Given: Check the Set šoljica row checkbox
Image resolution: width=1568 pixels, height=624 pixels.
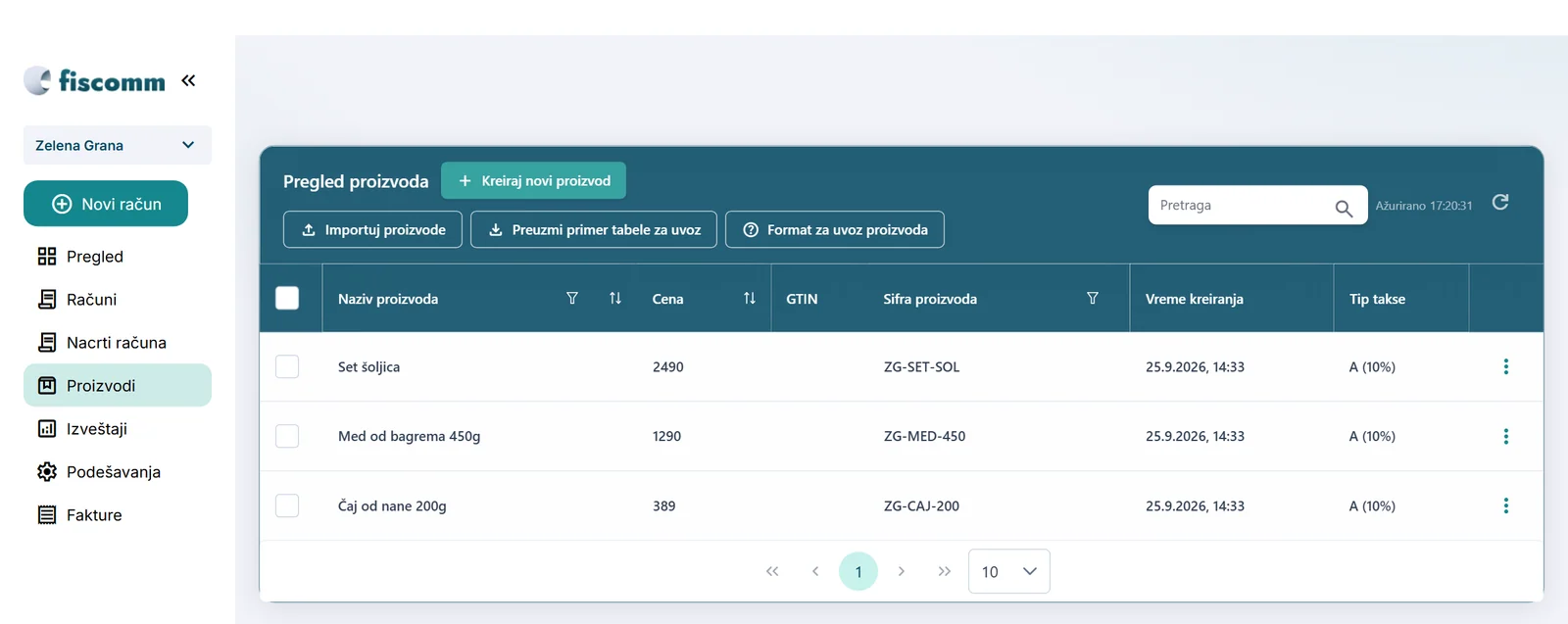Looking at the screenshot, I should coord(287,366).
